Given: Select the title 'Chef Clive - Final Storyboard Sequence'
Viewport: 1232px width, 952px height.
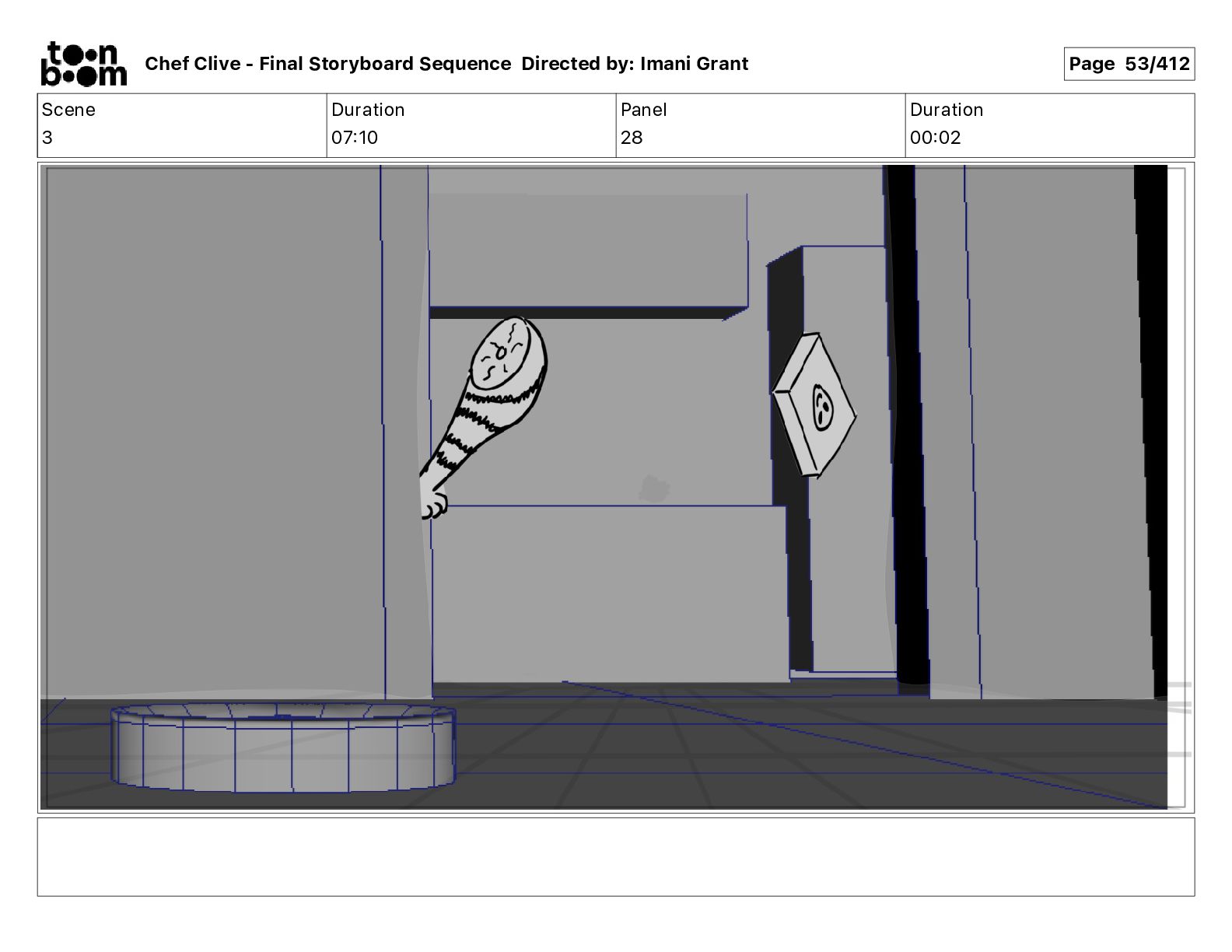Looking at the screenshot, I should tap(328, 64).
